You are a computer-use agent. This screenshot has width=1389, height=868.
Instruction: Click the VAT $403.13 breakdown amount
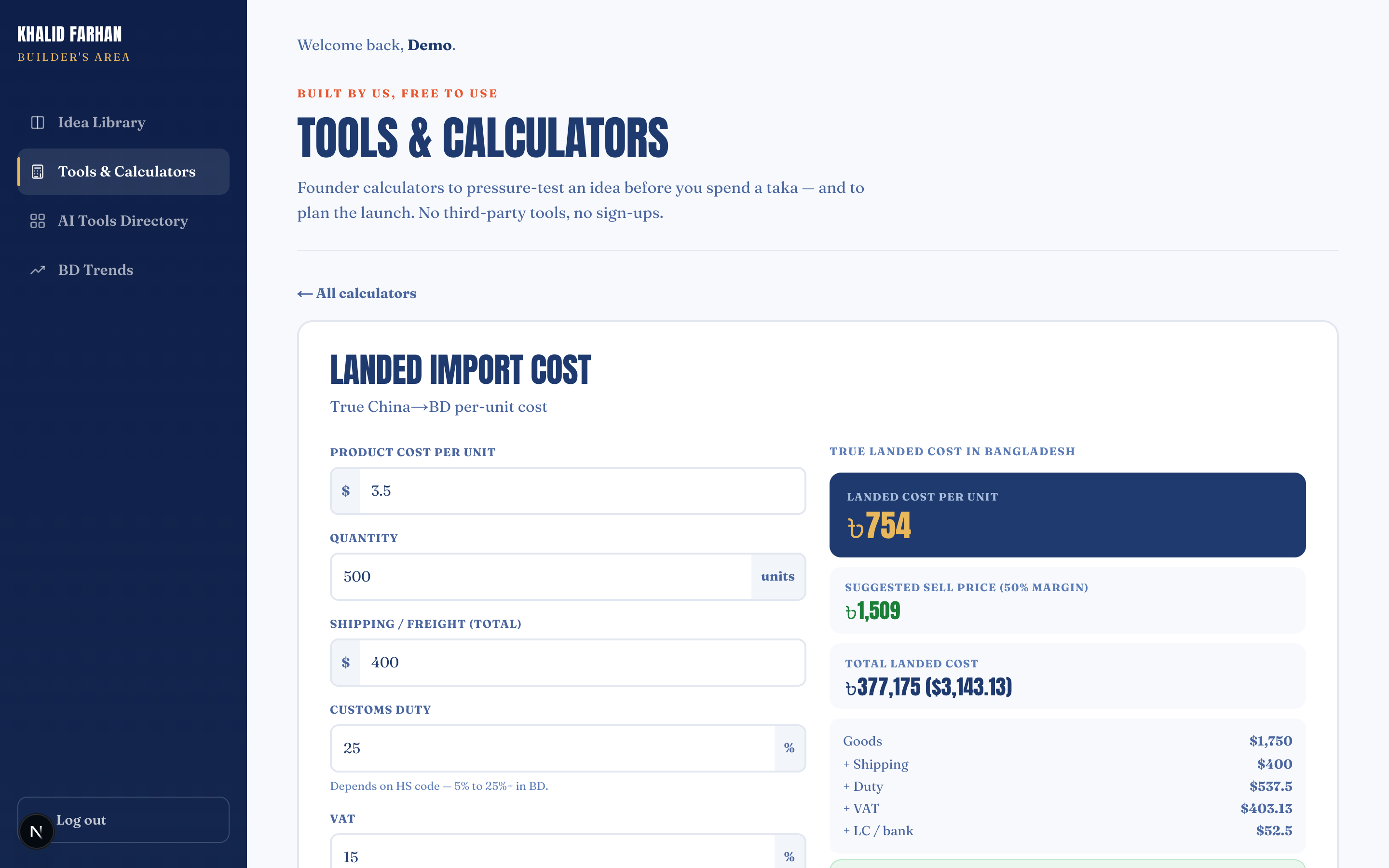coord(1266,808)
